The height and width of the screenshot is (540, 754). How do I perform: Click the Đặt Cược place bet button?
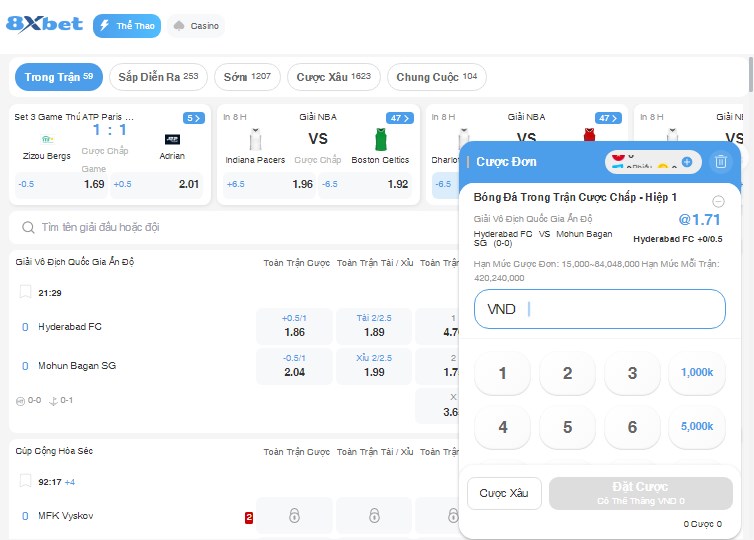641,493
